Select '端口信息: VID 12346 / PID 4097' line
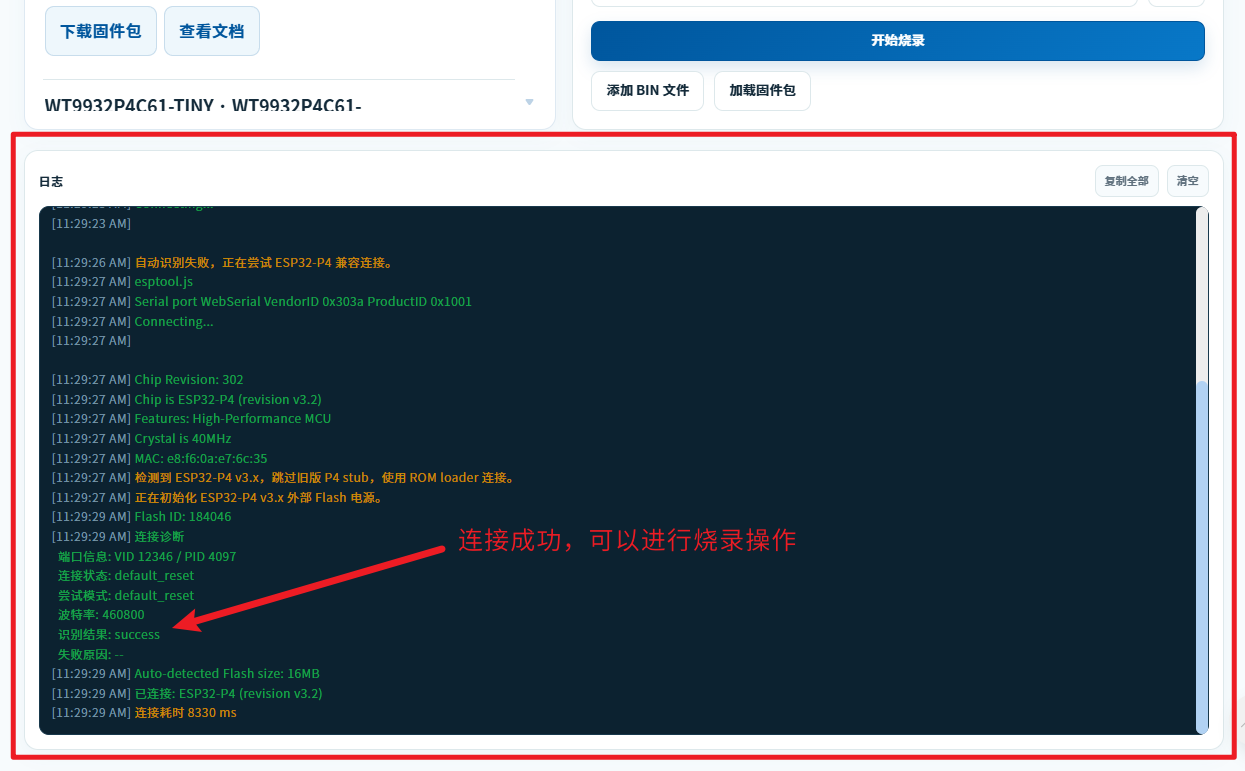The height and width of the screenshot is (771, 1245). pyautogui.click(x=147, y=556)
